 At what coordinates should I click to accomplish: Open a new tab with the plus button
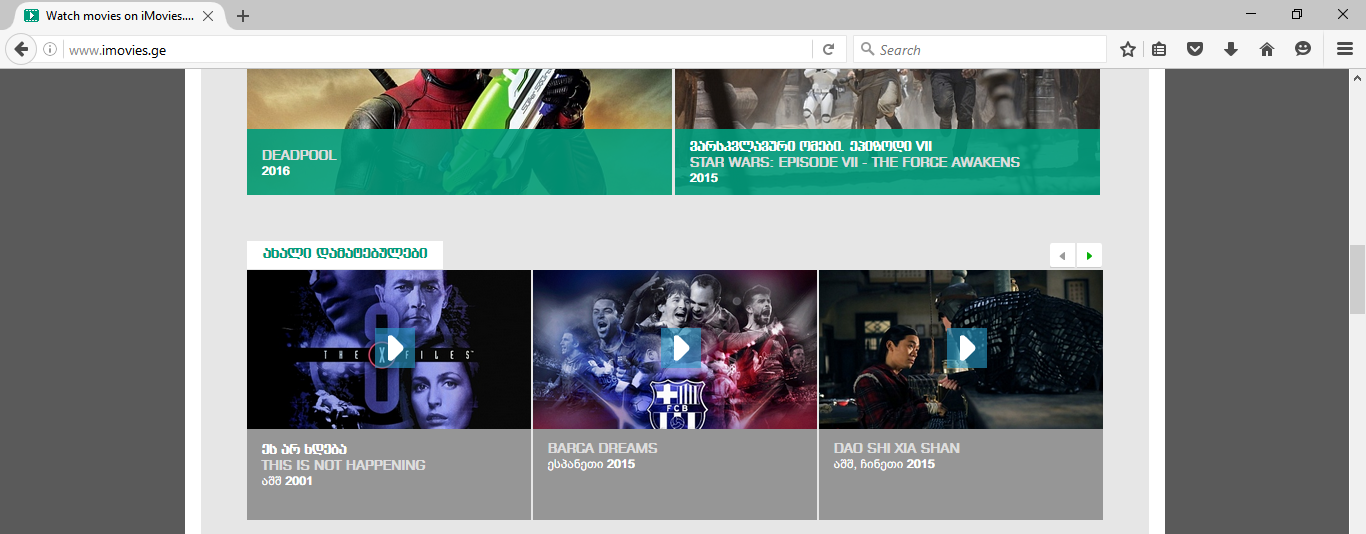coord(243,16)
